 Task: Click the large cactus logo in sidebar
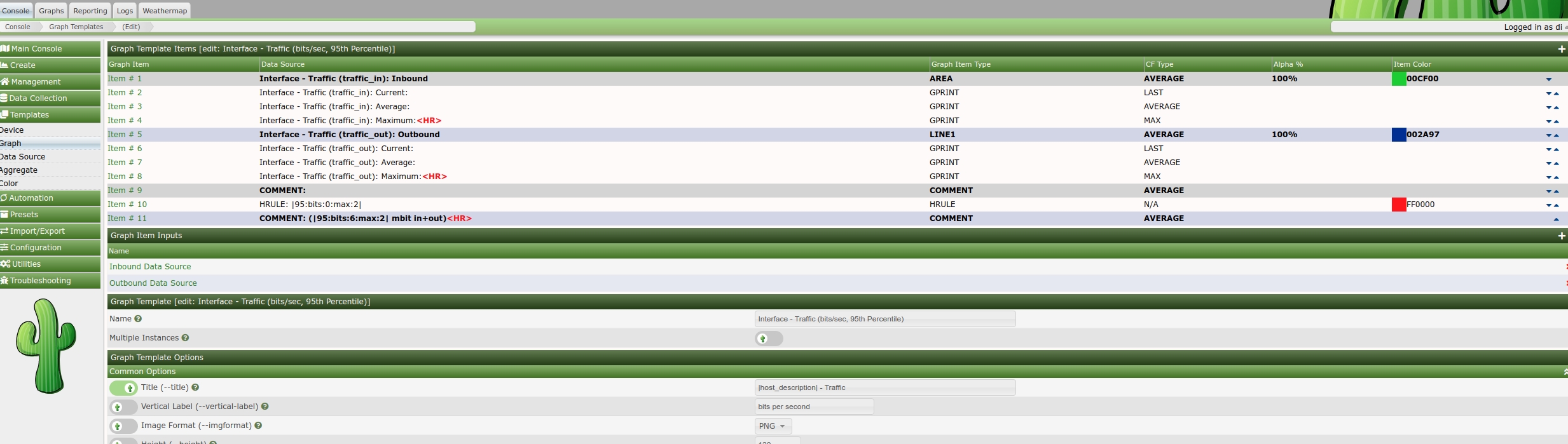46,346
